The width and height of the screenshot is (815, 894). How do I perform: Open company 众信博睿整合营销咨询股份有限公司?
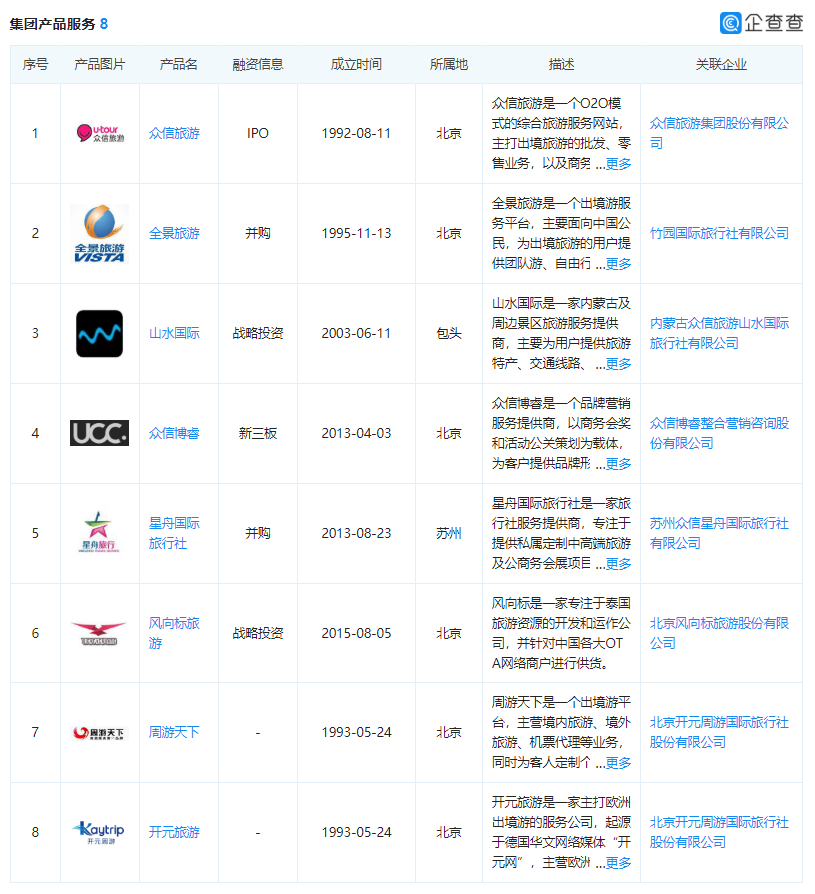click(x=719, y=433)
